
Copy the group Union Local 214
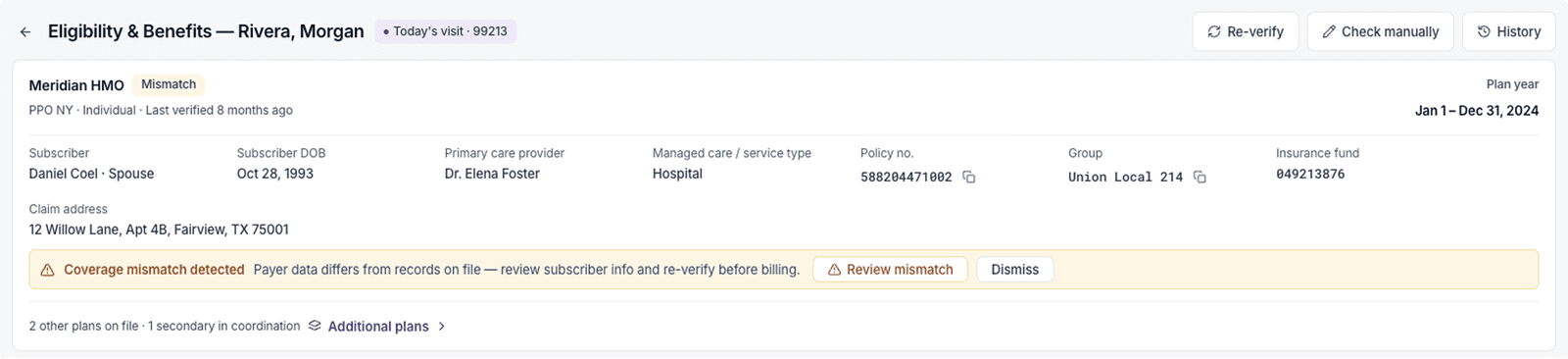click(x=1200, y=177)
